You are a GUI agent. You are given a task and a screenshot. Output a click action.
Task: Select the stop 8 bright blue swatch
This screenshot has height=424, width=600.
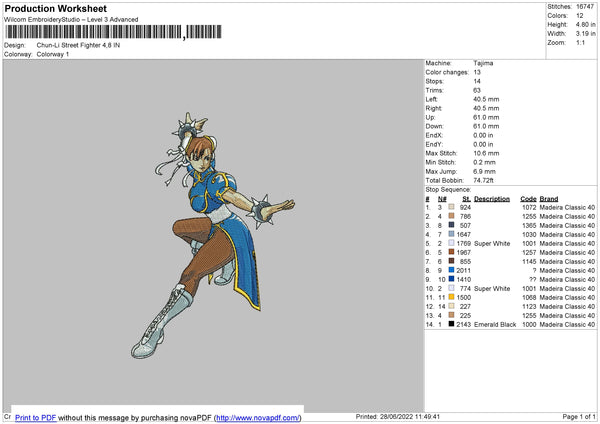tap(452, 270)
